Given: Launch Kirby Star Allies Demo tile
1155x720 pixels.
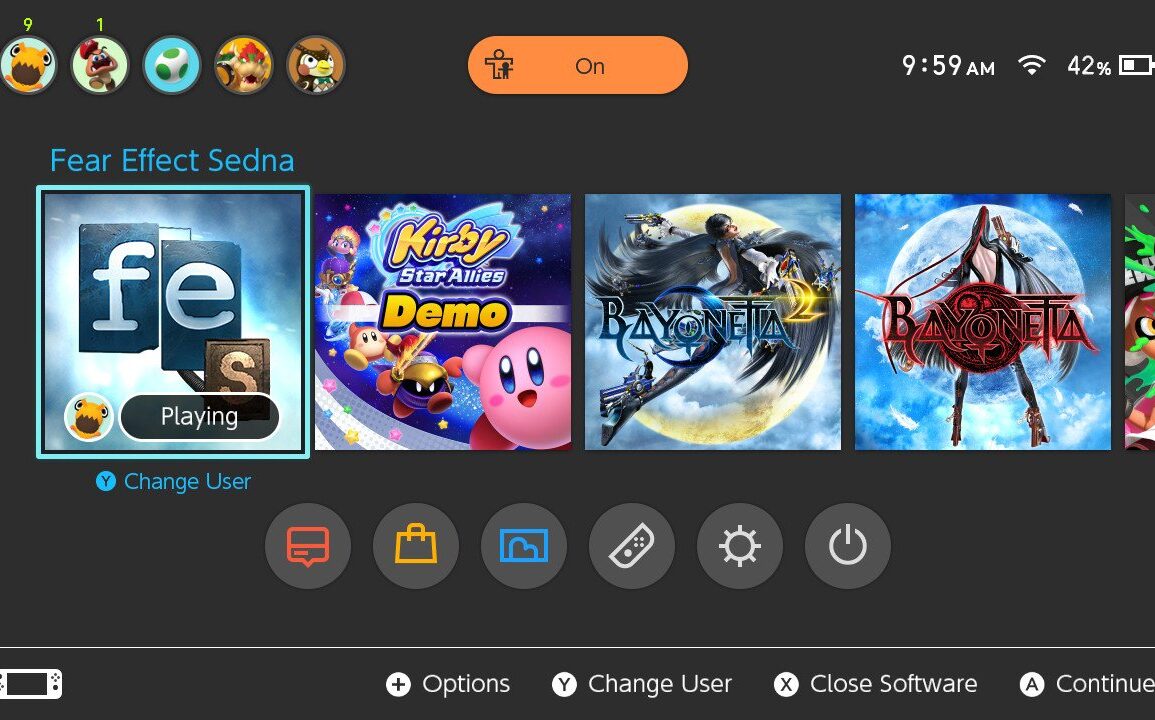Looking at the screenshot, I should (x=443, y=322).
